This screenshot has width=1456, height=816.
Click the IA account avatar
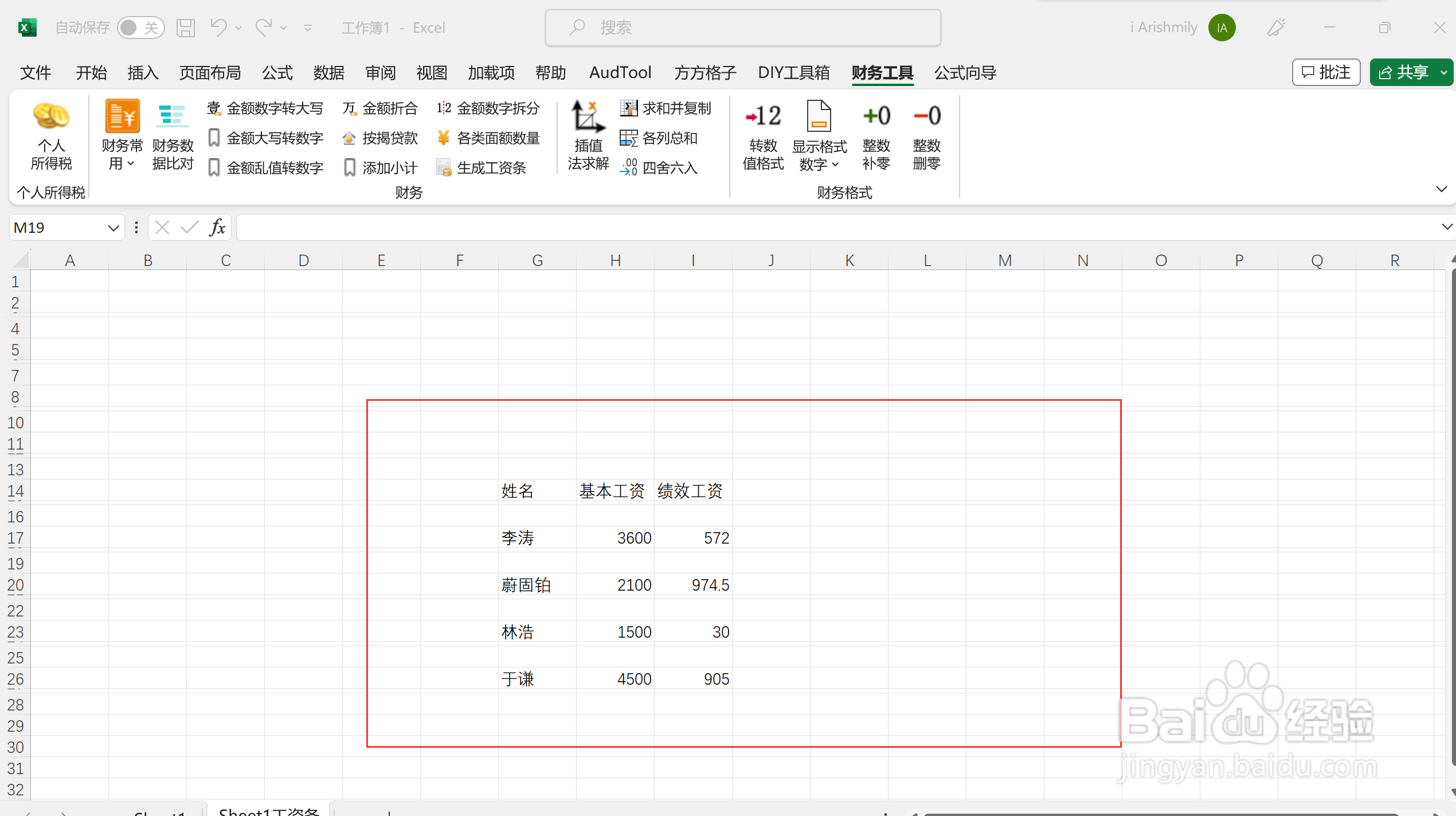pos(1222,28)
